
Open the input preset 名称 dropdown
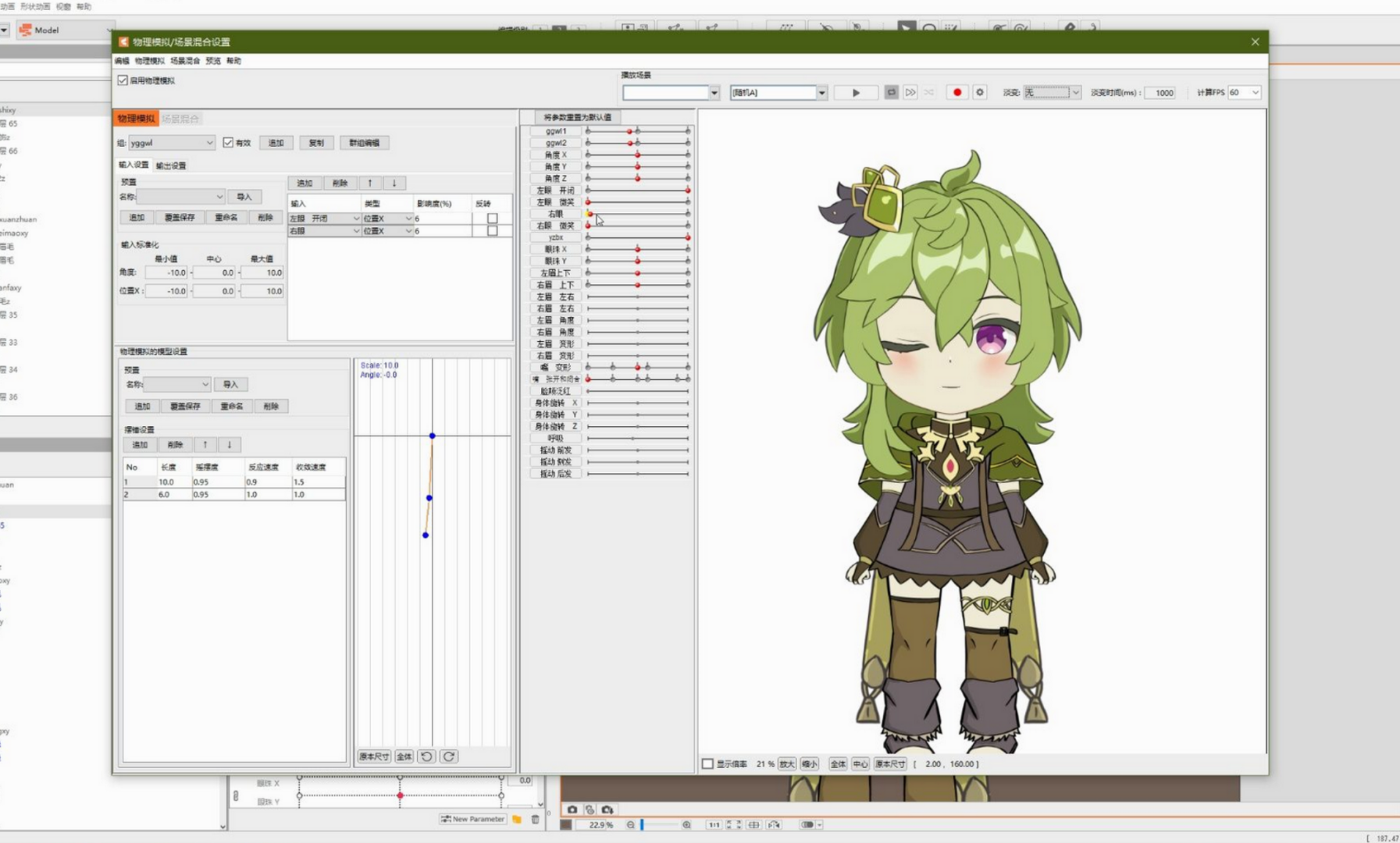[181, 197]
